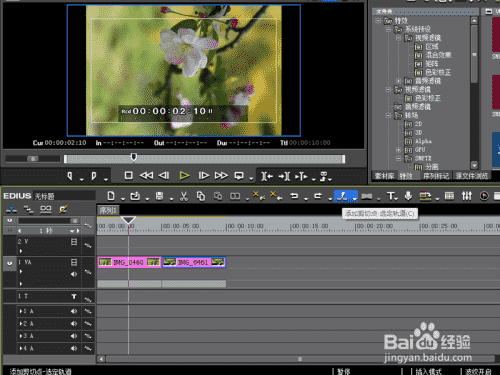This screenshot has height=375, width=500.
Task: Stop playback in the preview
Action: coord(128,175)
